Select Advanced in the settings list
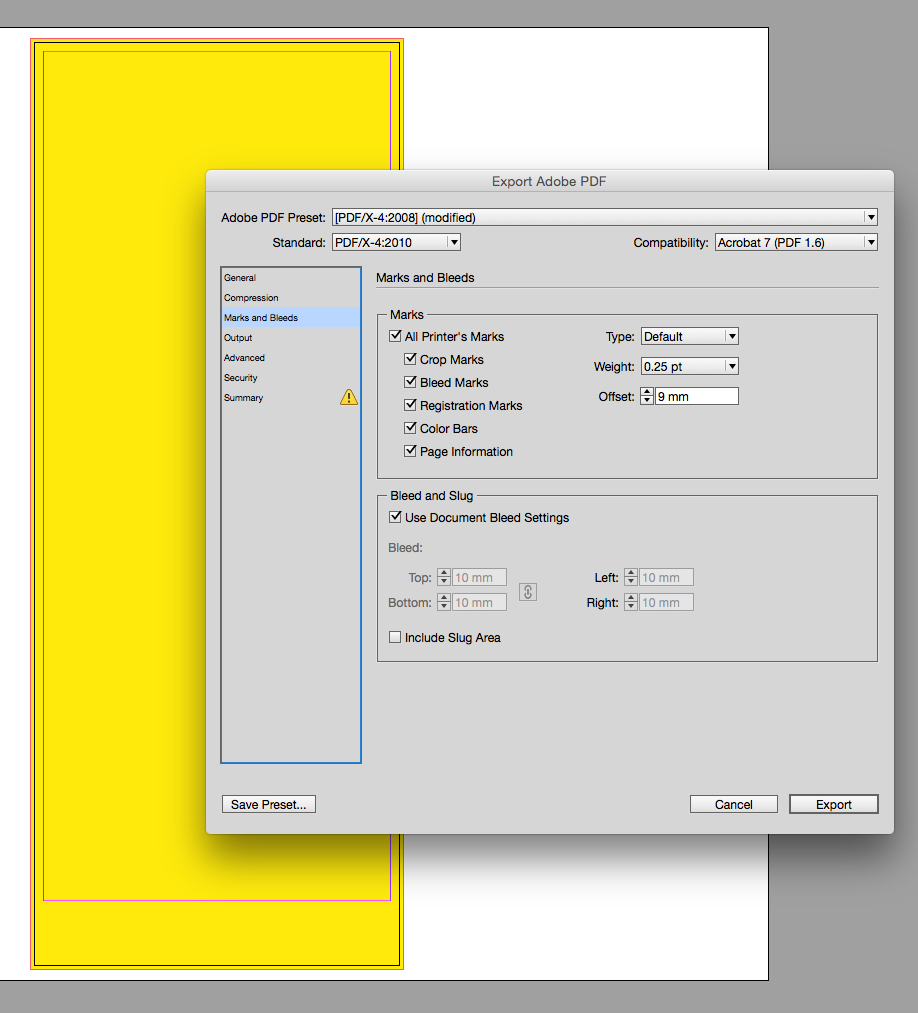This screenshot has width=918, height=1013. pyautogui.click(x=291, y=358)
